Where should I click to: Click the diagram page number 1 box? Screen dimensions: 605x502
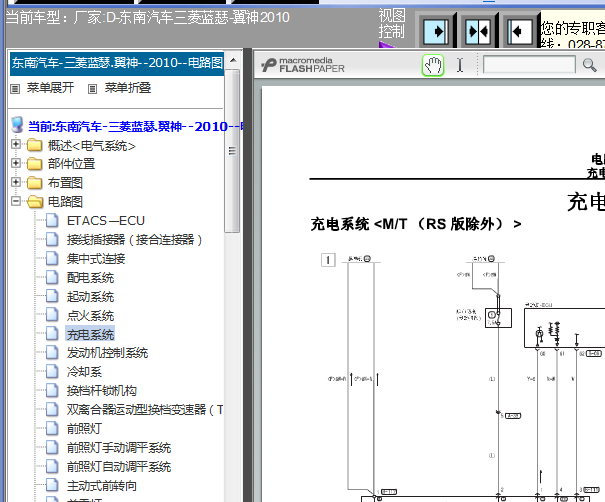tap(328, 260)
